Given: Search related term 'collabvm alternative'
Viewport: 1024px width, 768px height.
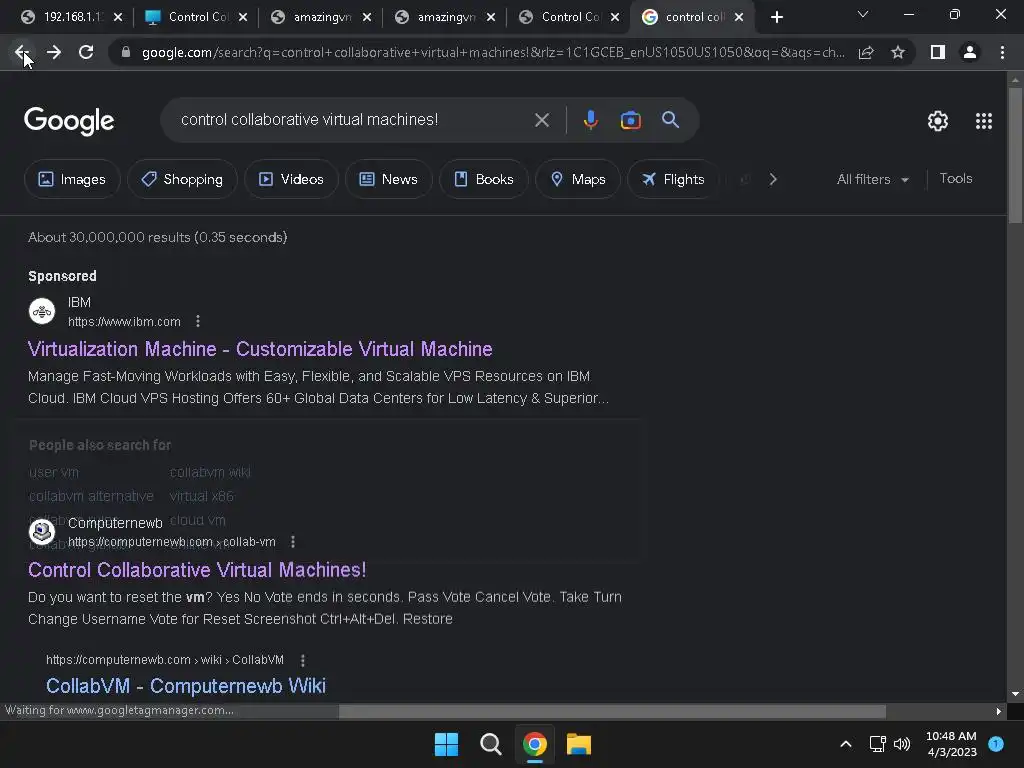Looking at the screenshot, I should point(91,496).
